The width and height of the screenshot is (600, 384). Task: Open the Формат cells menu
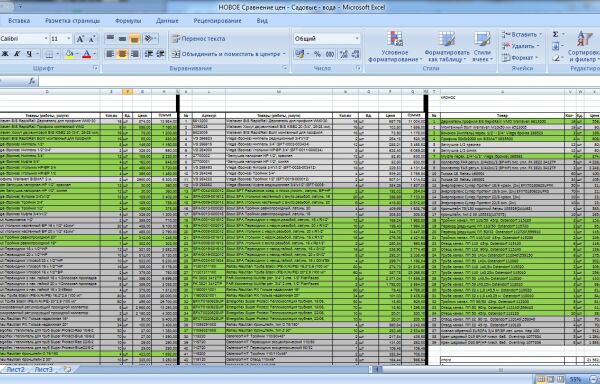pyautogui.click(x=520, y=57)
